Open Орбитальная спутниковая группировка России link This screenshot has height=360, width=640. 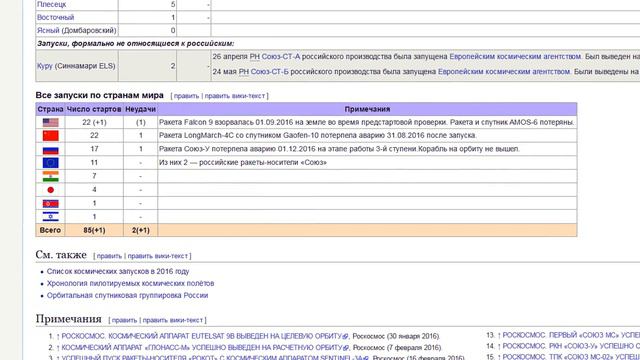(x=127, y=296)
